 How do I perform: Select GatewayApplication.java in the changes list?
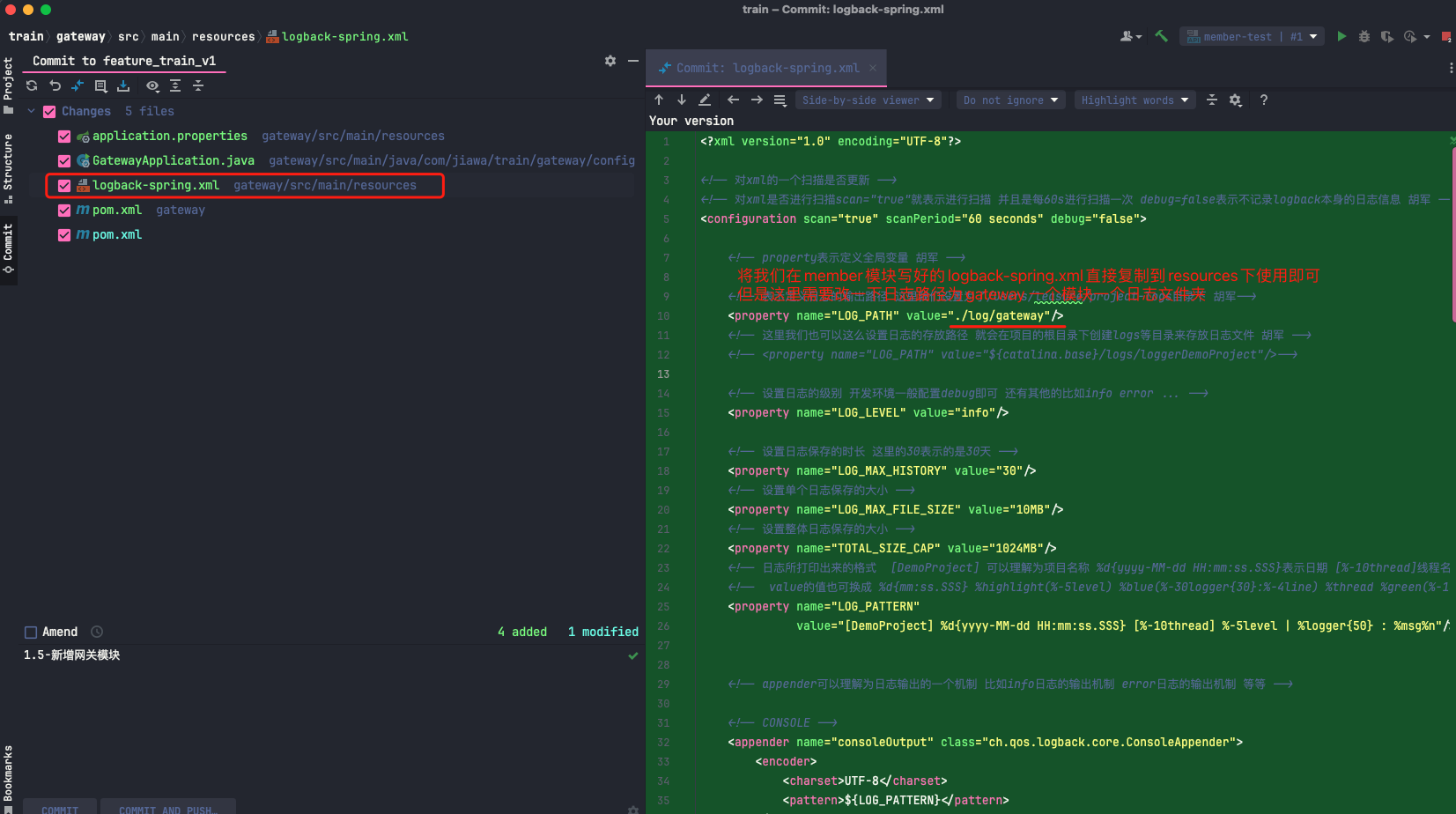pyautogui.click(x=173, y=160)
